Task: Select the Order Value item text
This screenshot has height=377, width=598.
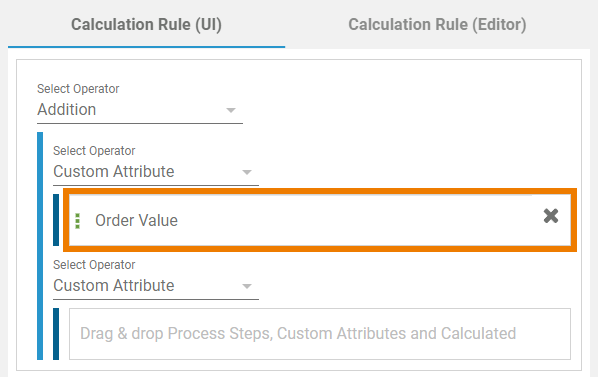Action: (x=136, y=220)
